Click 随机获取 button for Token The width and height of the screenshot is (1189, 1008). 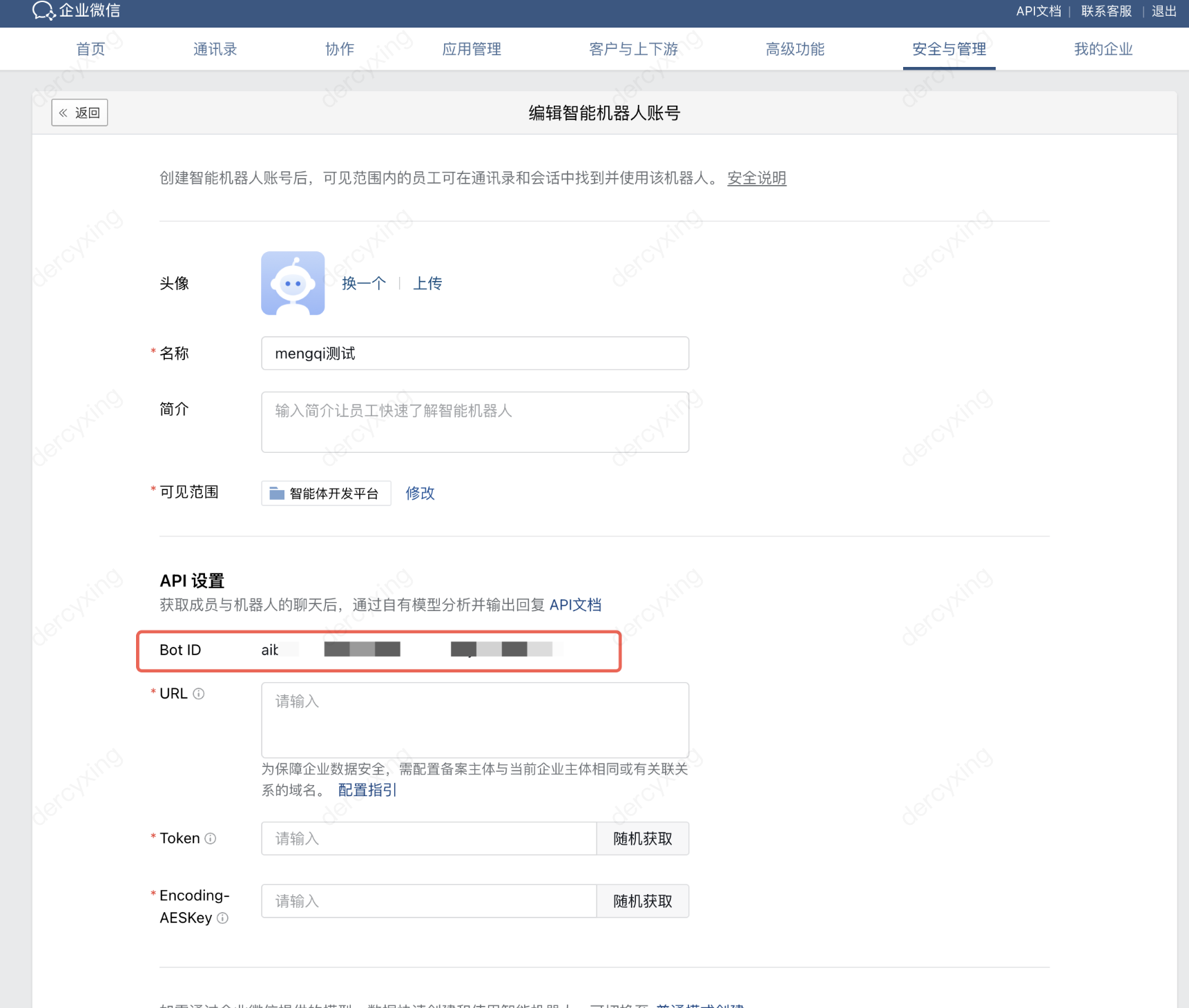[x=642, y=838]
